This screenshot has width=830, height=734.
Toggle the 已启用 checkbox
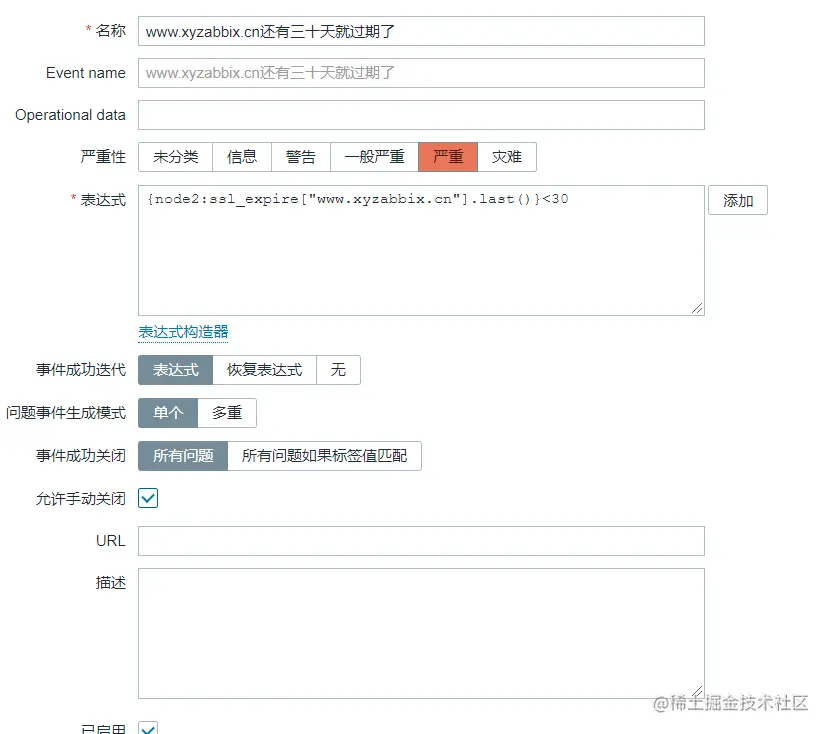(x=148, y=728)
